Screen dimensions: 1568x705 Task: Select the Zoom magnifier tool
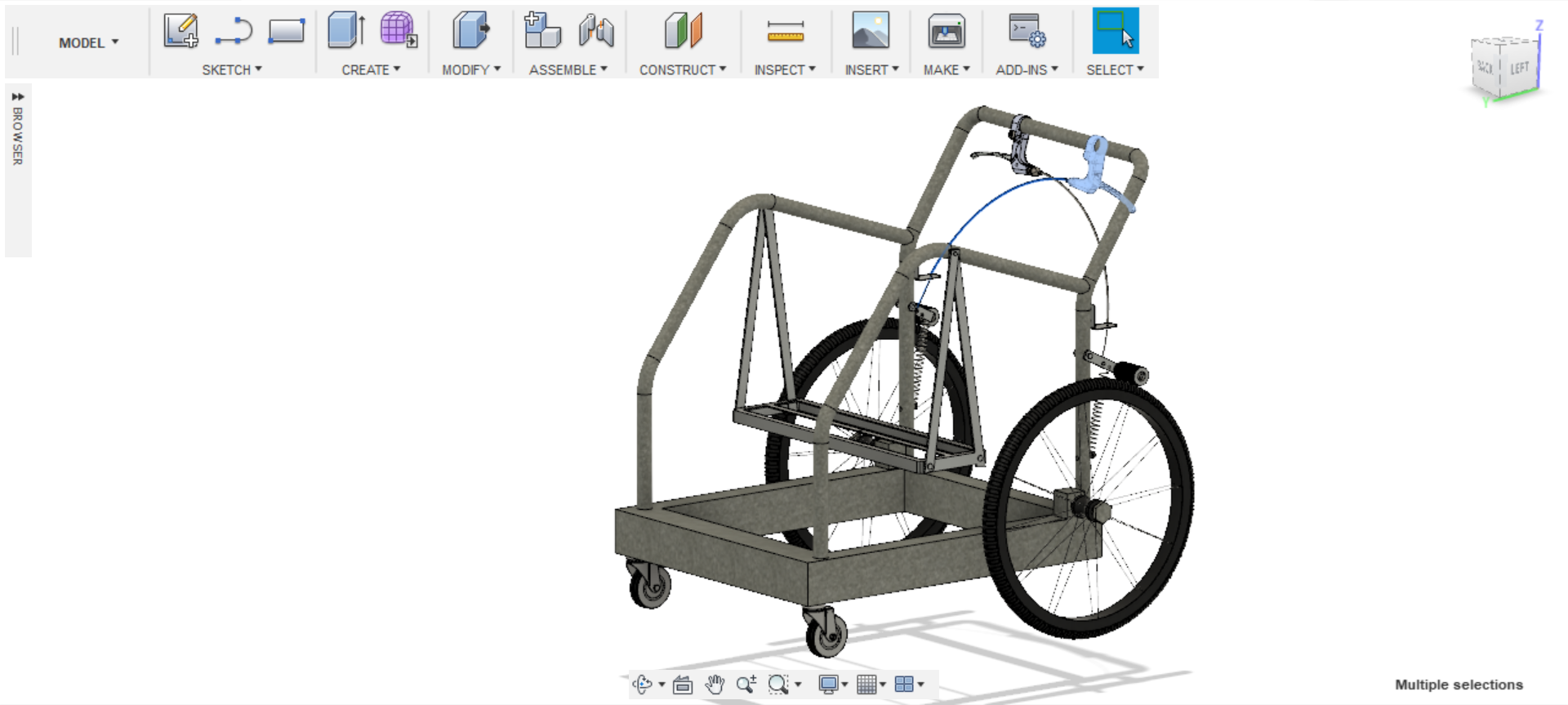click(x=746, y=685)
